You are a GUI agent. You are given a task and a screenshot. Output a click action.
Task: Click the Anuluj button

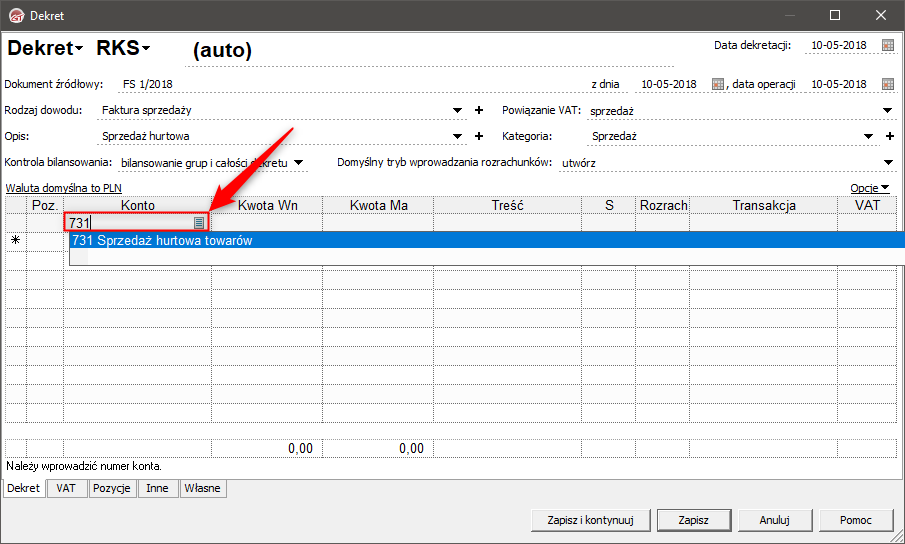pos(775,520)
